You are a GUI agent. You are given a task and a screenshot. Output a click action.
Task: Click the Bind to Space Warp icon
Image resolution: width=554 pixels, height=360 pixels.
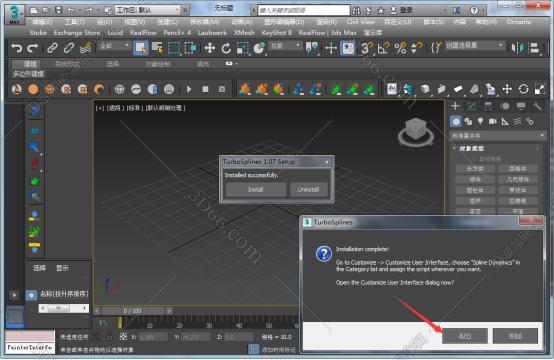[x=86, y=48]
